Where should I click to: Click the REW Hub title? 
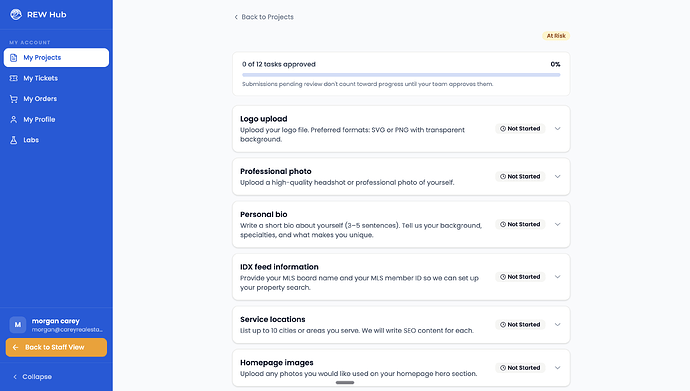[x=47, y=15]
